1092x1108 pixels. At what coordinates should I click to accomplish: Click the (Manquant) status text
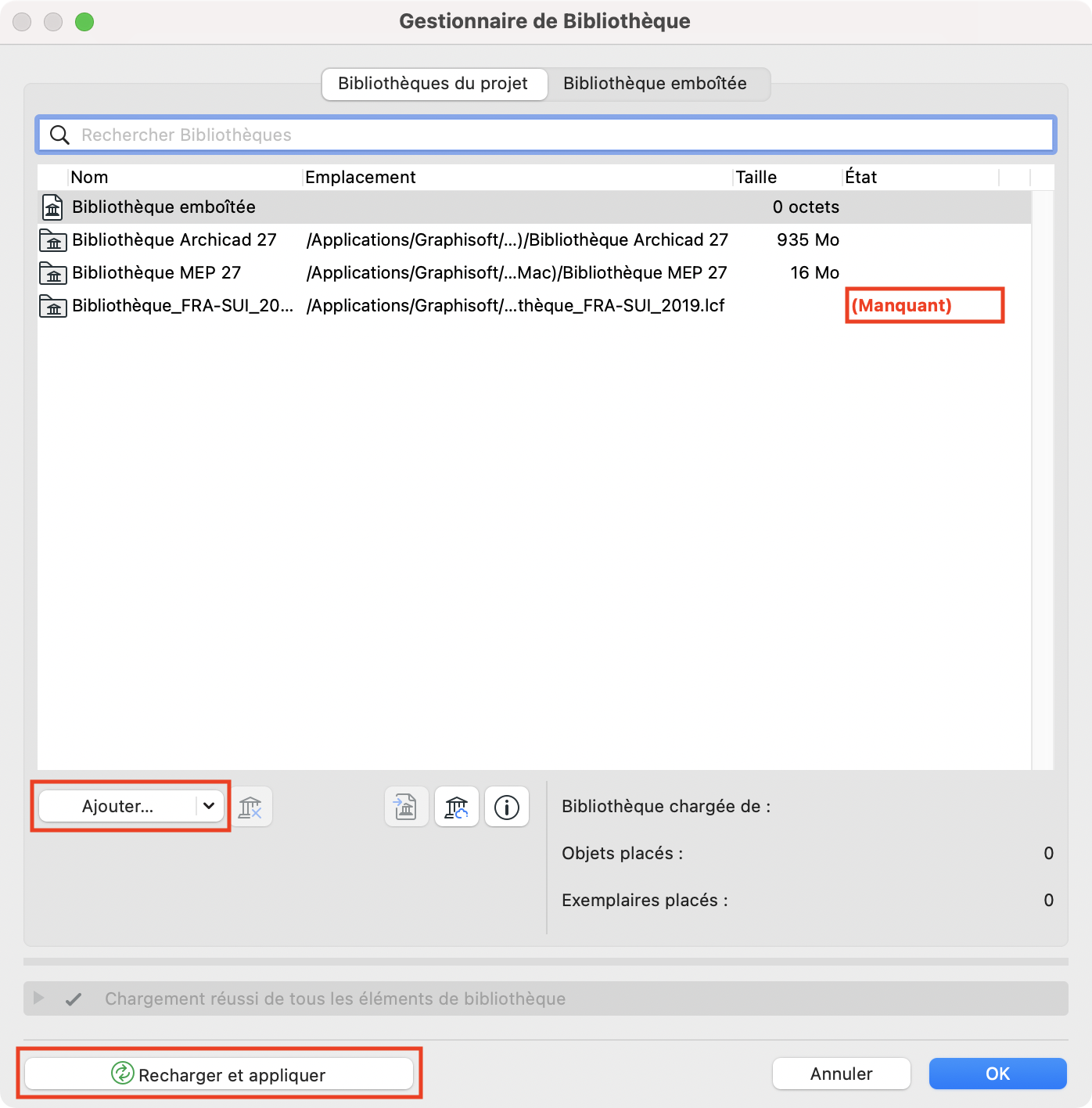coord(901,306)
